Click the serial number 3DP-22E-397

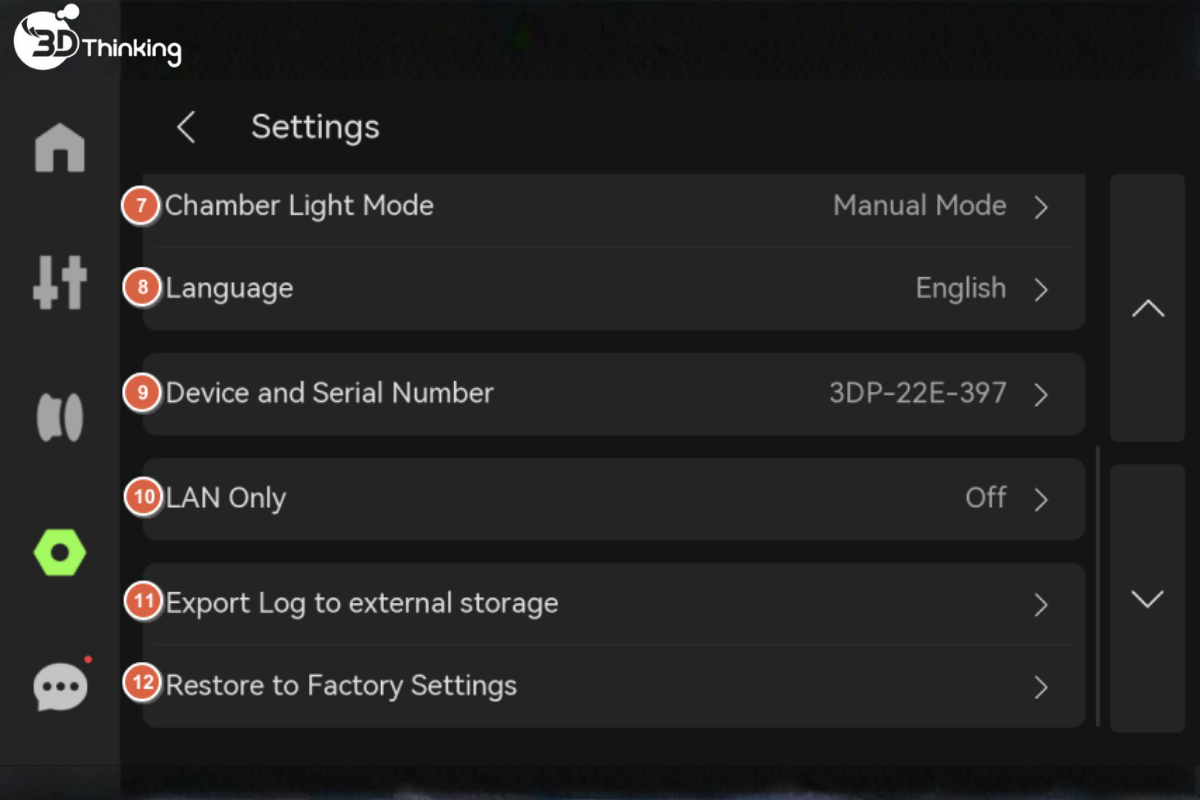pos(917,393)
